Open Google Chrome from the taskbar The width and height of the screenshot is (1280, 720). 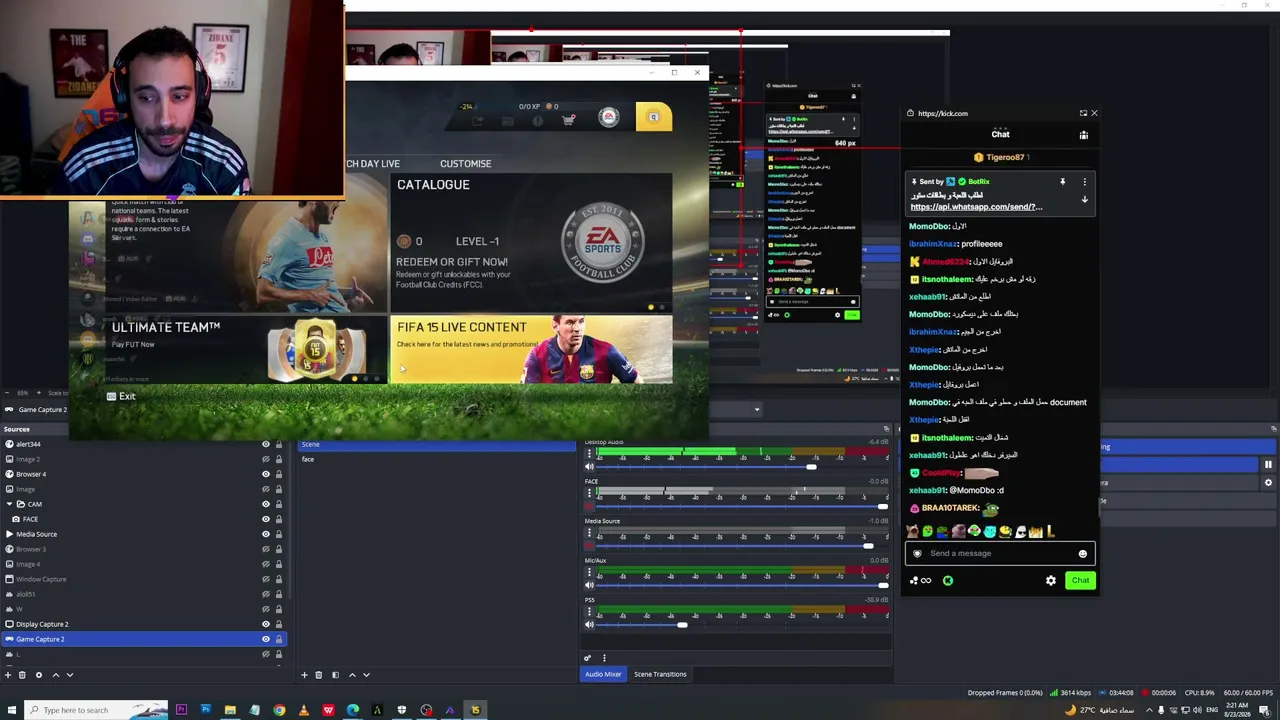coord(279,710)
